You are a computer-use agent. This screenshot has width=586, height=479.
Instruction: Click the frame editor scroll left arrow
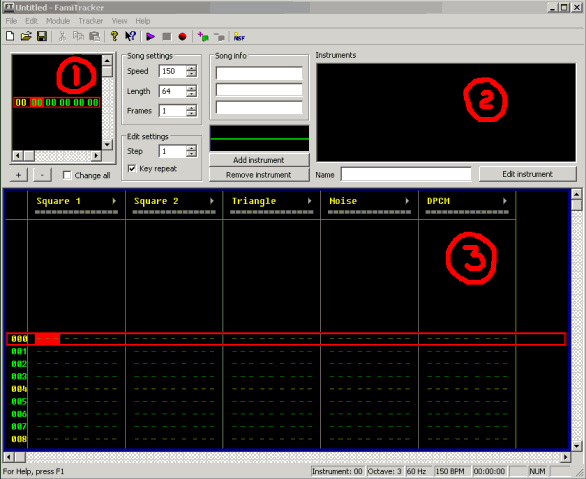(x=18, y=155)
